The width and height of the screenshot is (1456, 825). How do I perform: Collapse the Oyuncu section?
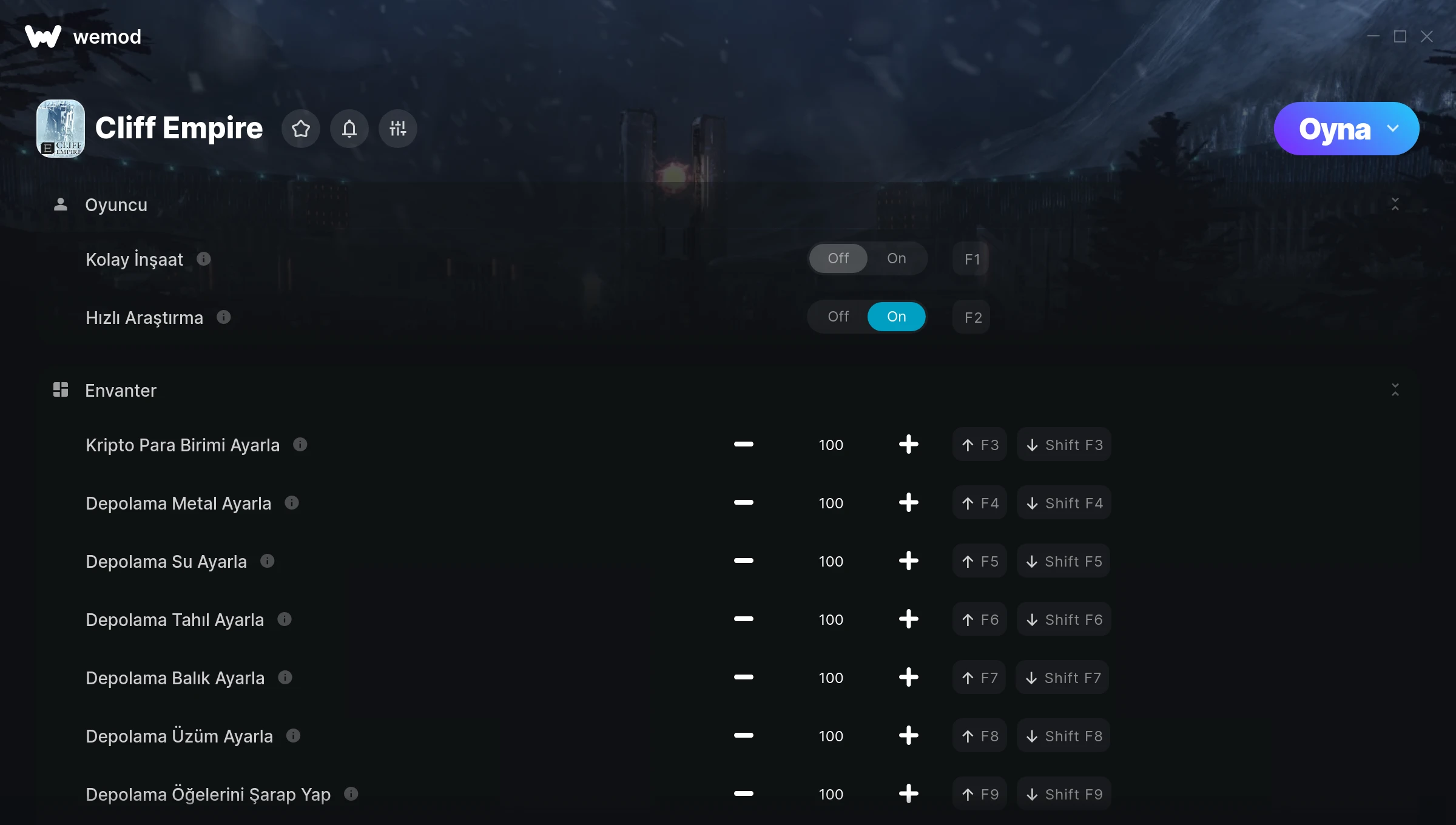click(1395, 204)
